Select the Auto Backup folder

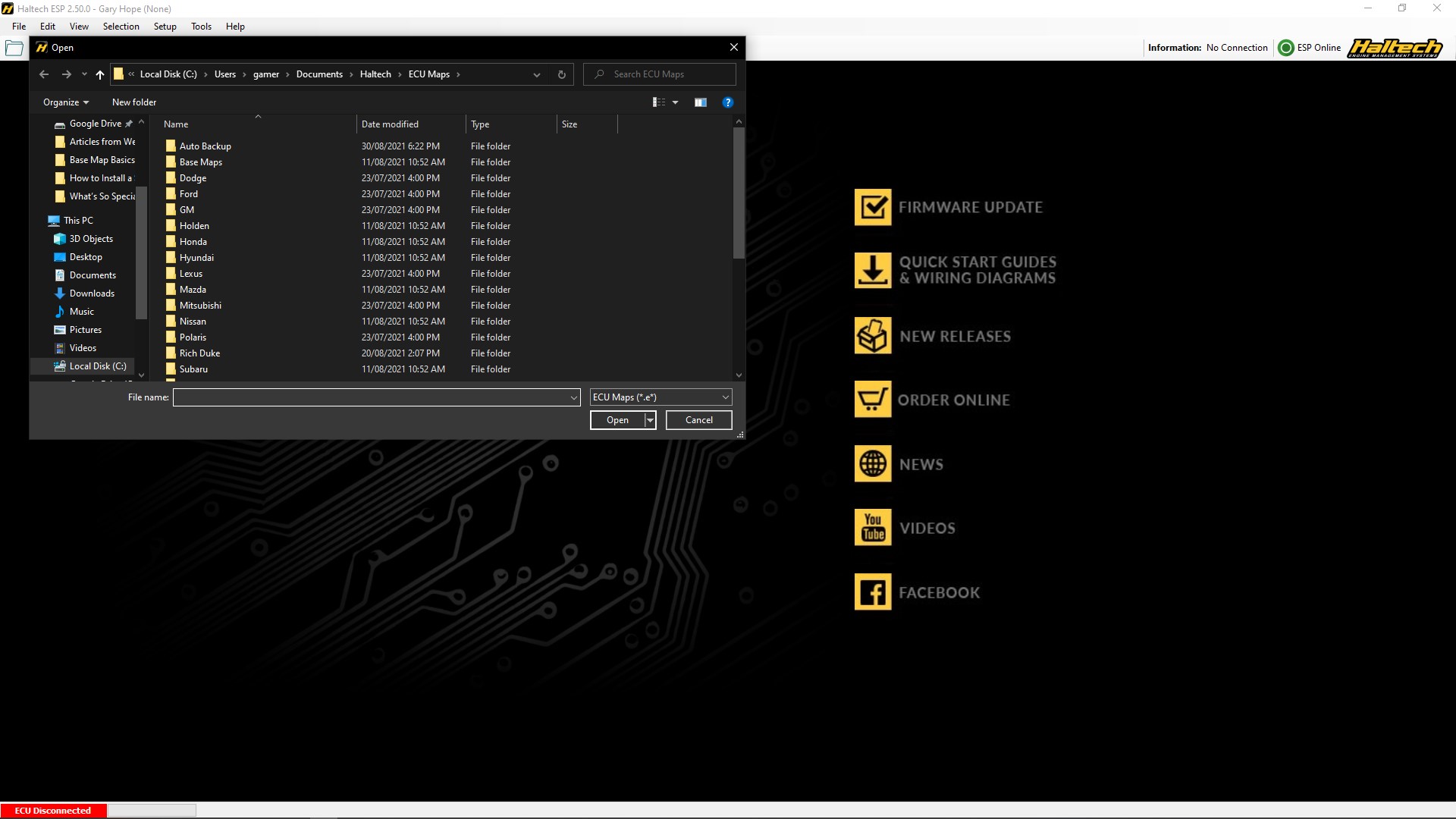click(205, 146)
